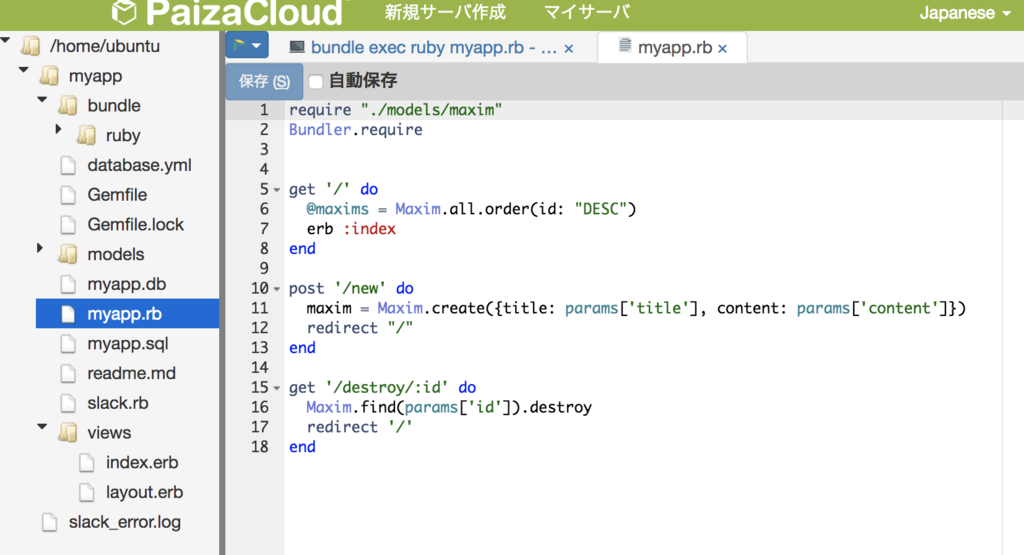Place cursor on 'erb :index' line
The width and height of the screenshot is (1024, 555).
coord(351,229)
